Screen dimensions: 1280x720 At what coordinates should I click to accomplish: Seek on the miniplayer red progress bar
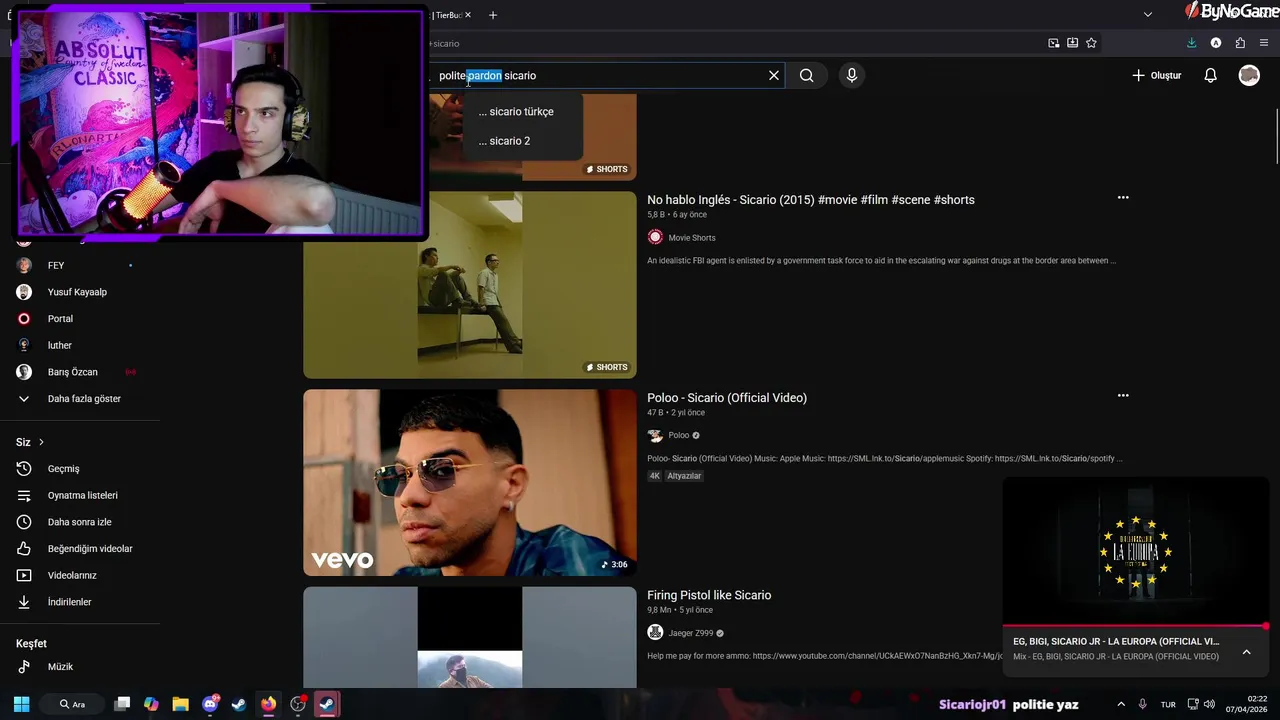point(1136,627)
